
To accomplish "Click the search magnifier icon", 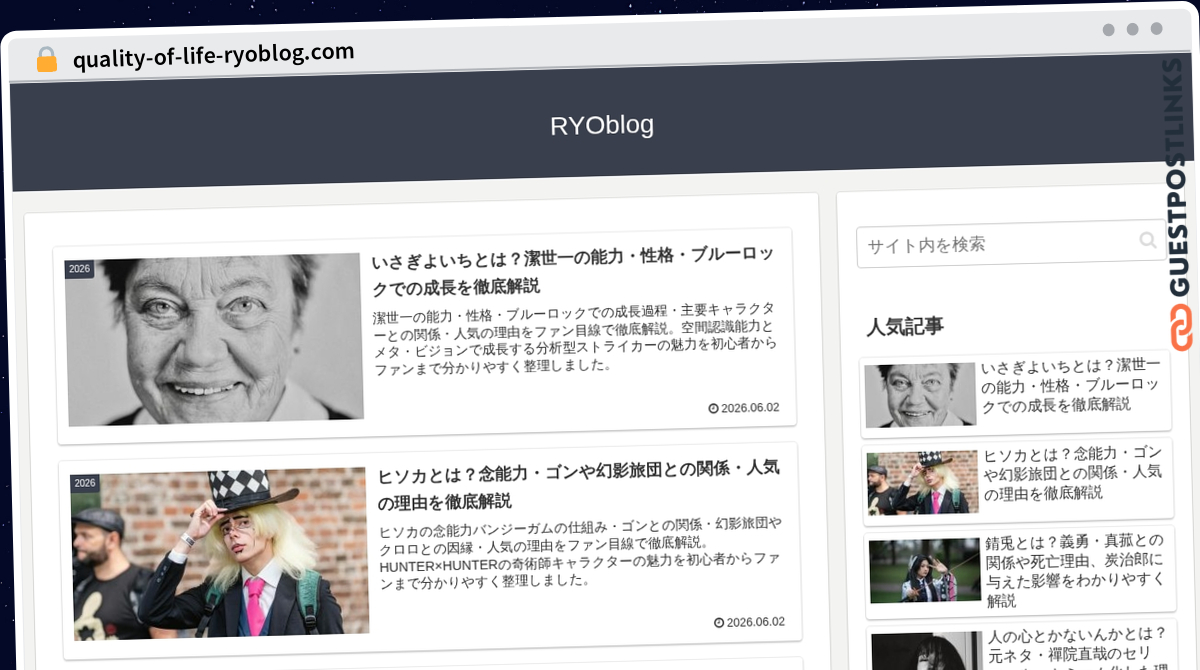I will pos(1148,240).
